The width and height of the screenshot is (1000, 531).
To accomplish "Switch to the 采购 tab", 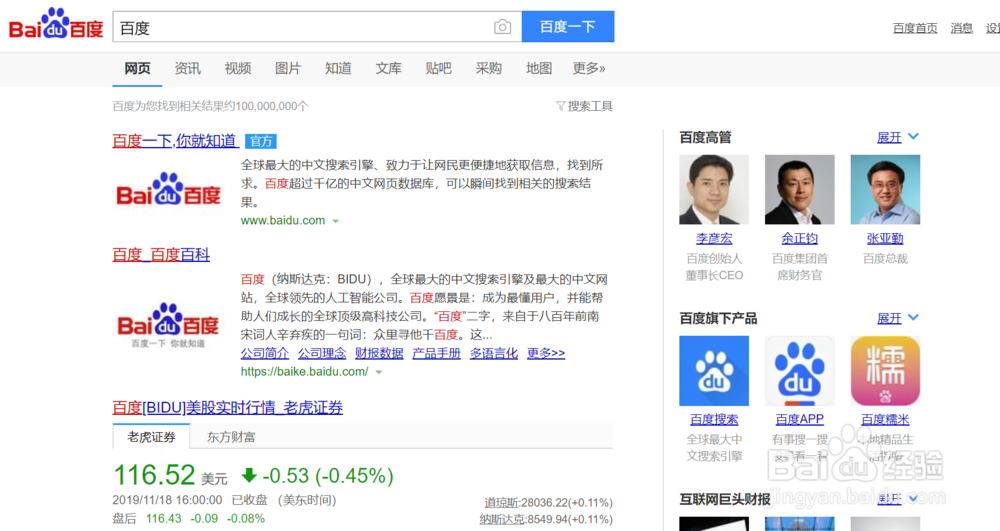I will (489, 68).
